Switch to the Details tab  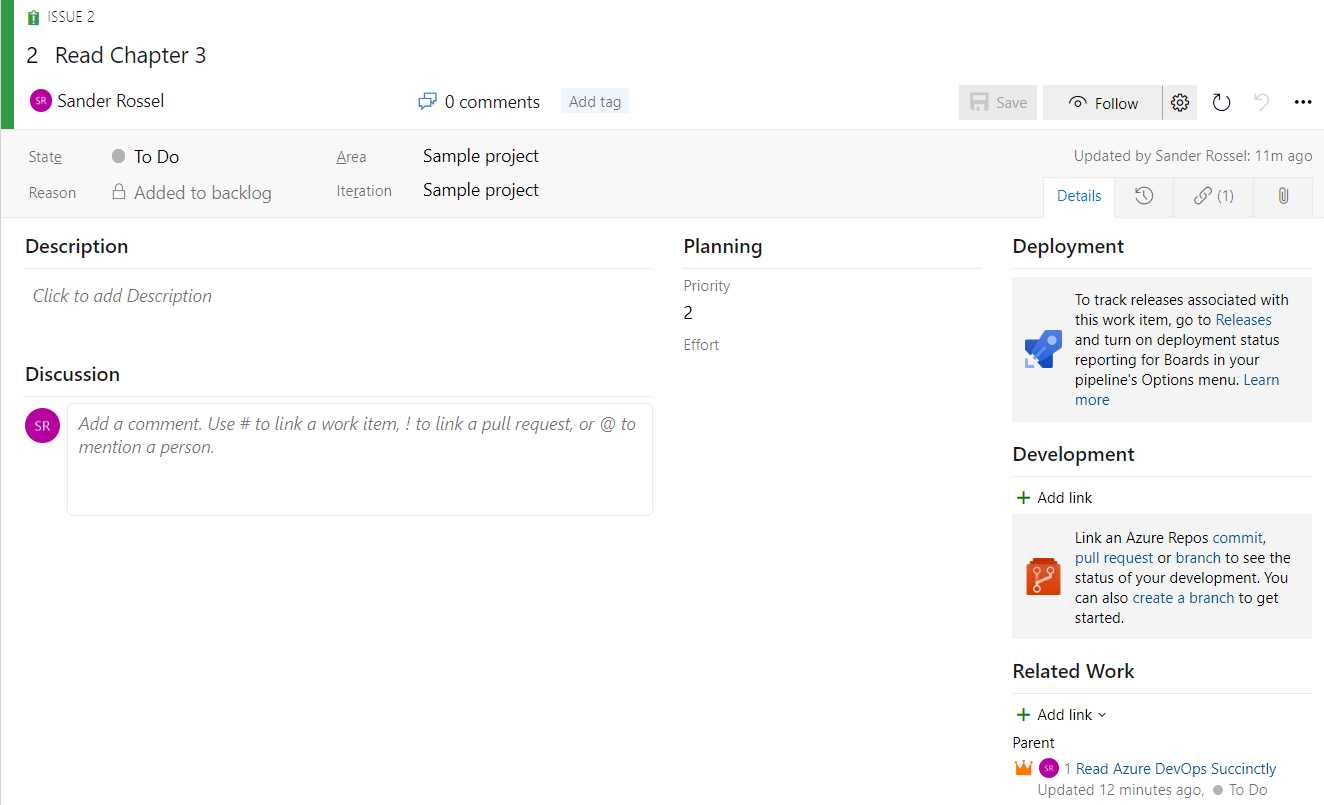click(1078, 196)
